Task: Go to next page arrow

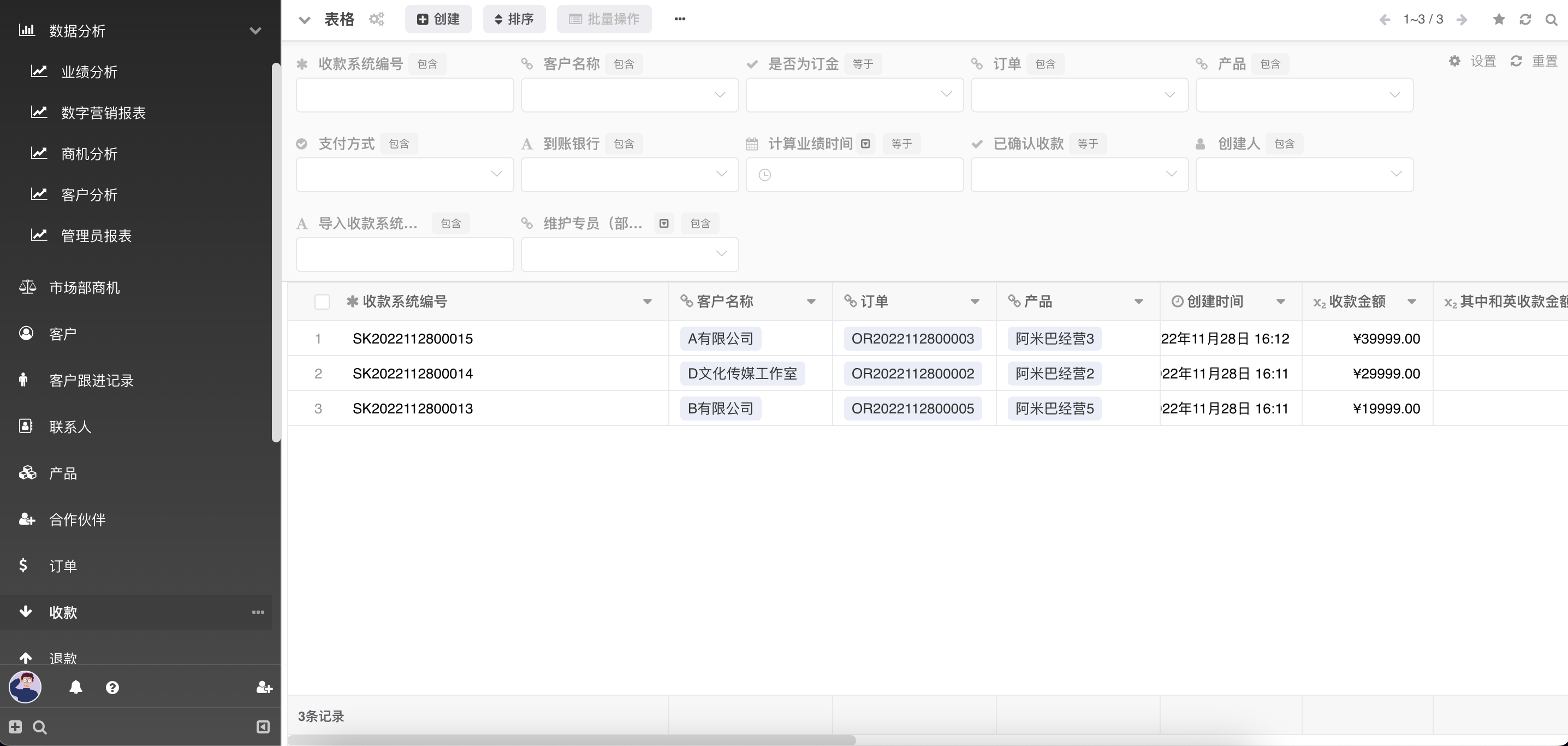Action: pos(1462,20)
